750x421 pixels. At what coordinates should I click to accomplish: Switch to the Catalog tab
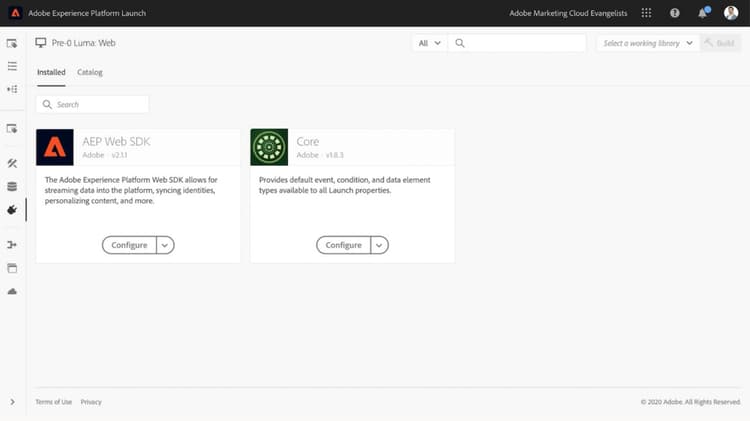coord(90,72)
